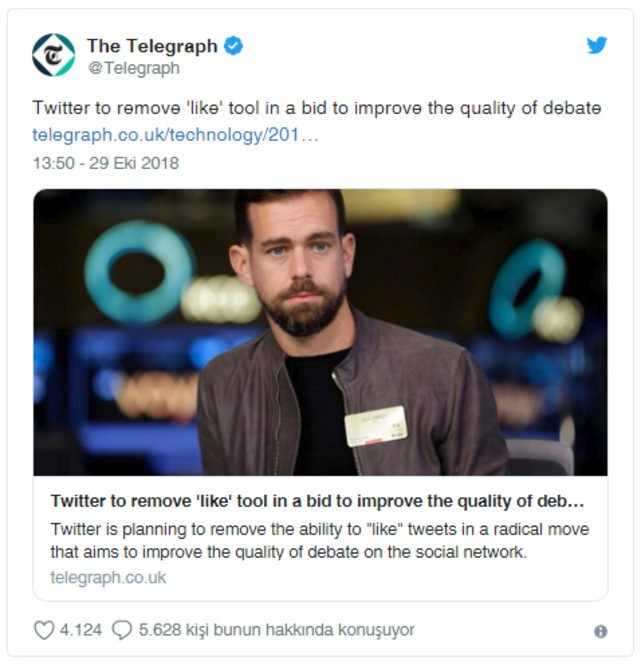Click the tweet text about Twitter removing 'like'
This screenshot has width=640, height=669.
[317, 108]
